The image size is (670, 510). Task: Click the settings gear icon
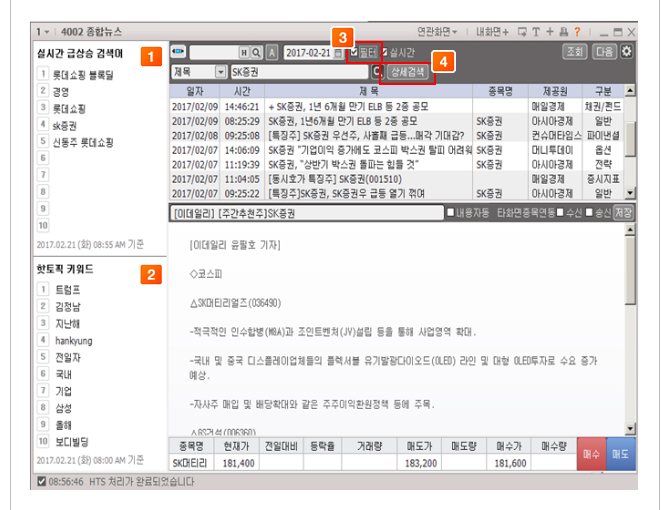pyautogui.click(x=627, y=52)
